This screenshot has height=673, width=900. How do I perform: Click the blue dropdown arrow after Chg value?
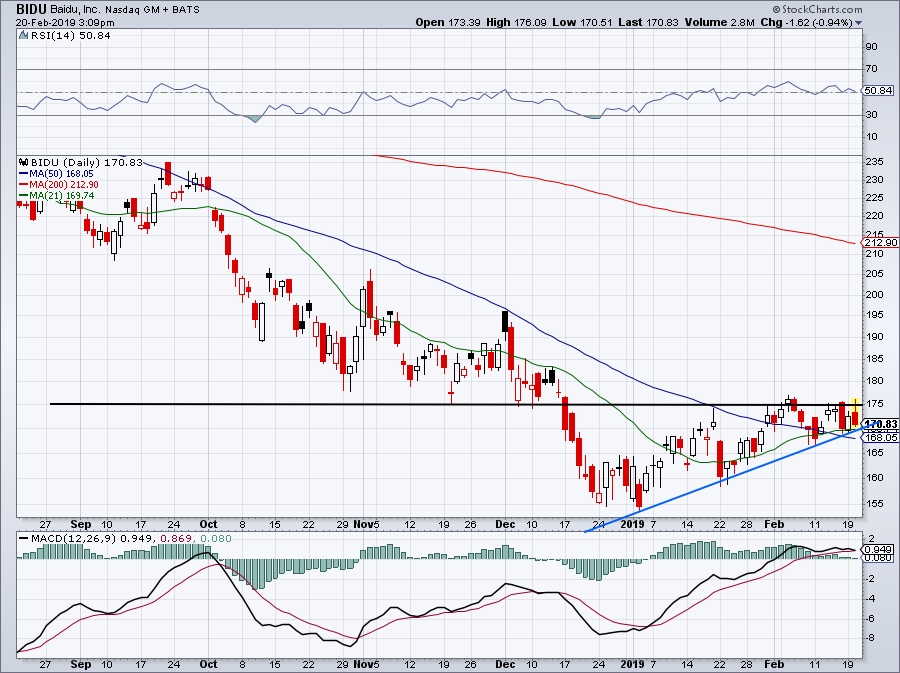(x=859, y=23)
